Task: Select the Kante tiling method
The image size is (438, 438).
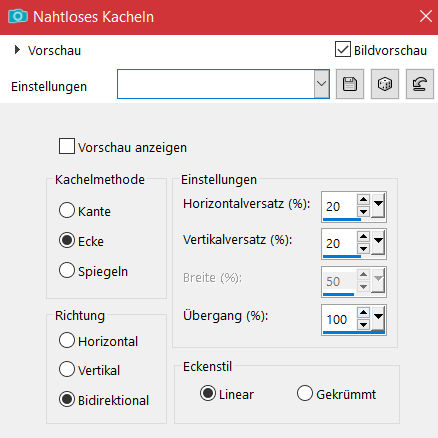Action: (x=67, y=210)
